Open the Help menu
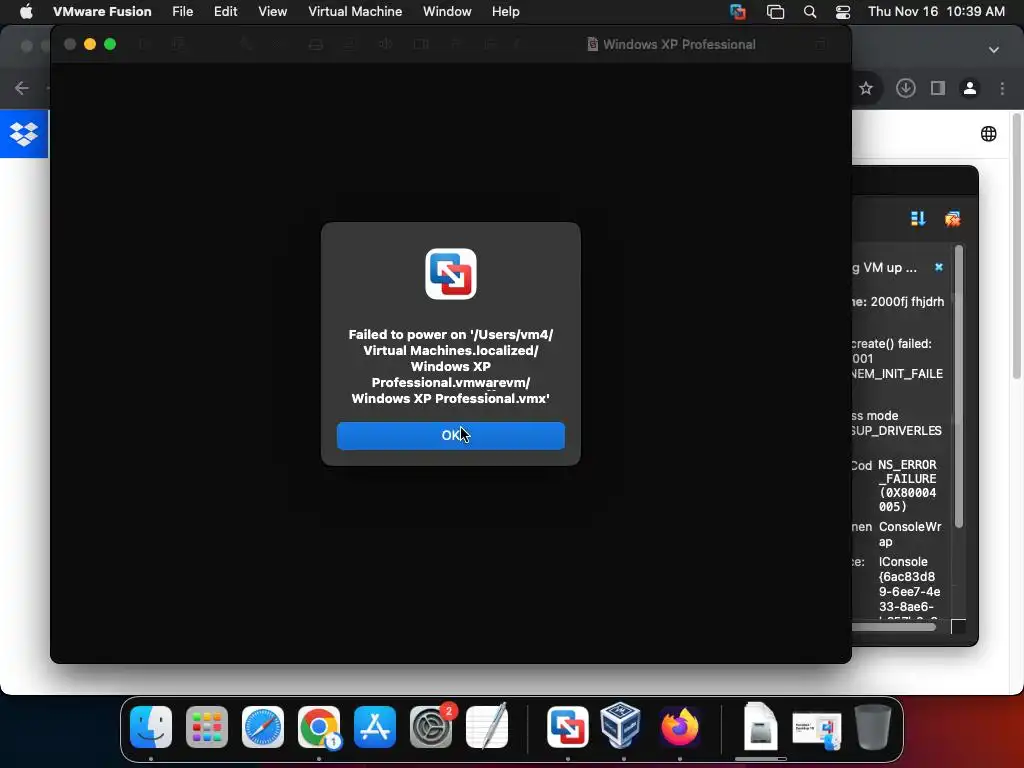1024x768 pixels. (x=505, y=11)
